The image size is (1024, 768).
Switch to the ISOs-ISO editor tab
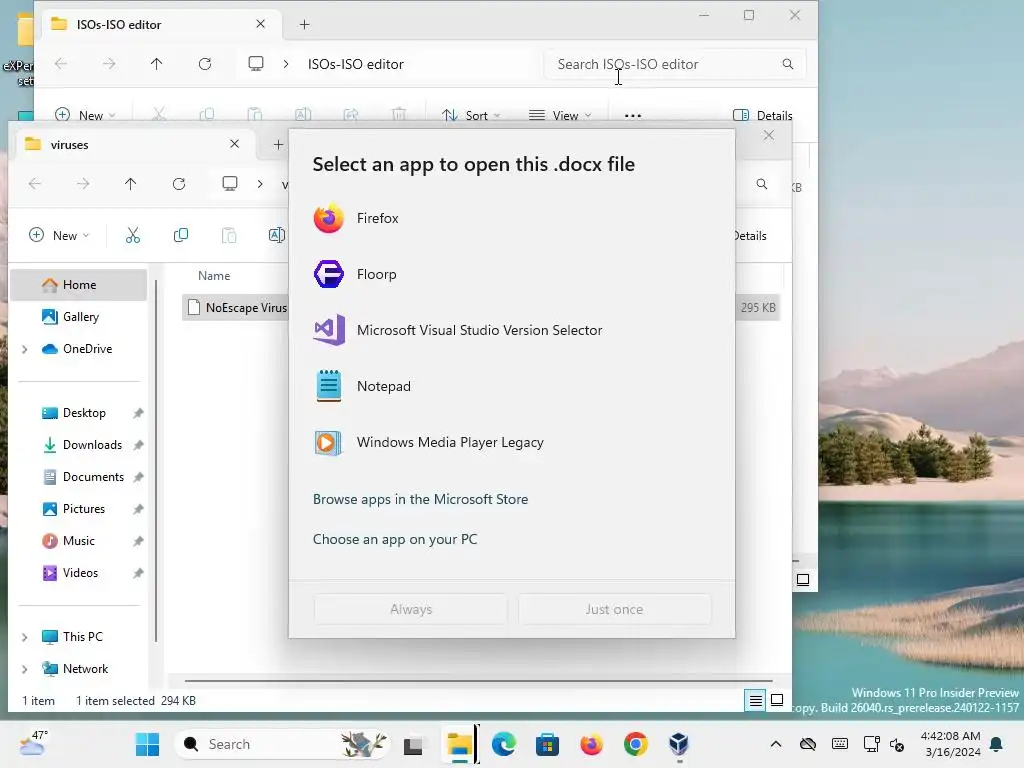coord(161,24)
